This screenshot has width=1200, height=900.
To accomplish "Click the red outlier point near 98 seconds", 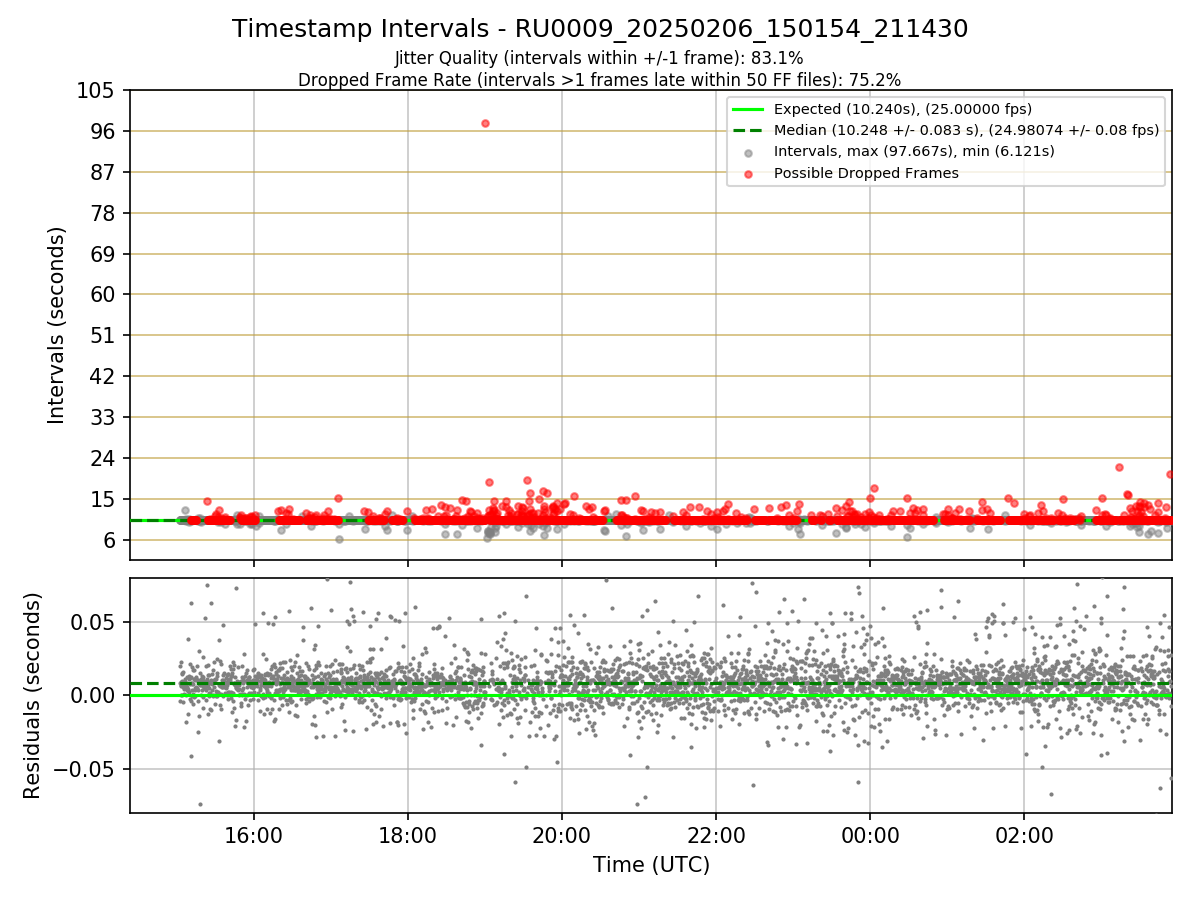I will point(485,123).
